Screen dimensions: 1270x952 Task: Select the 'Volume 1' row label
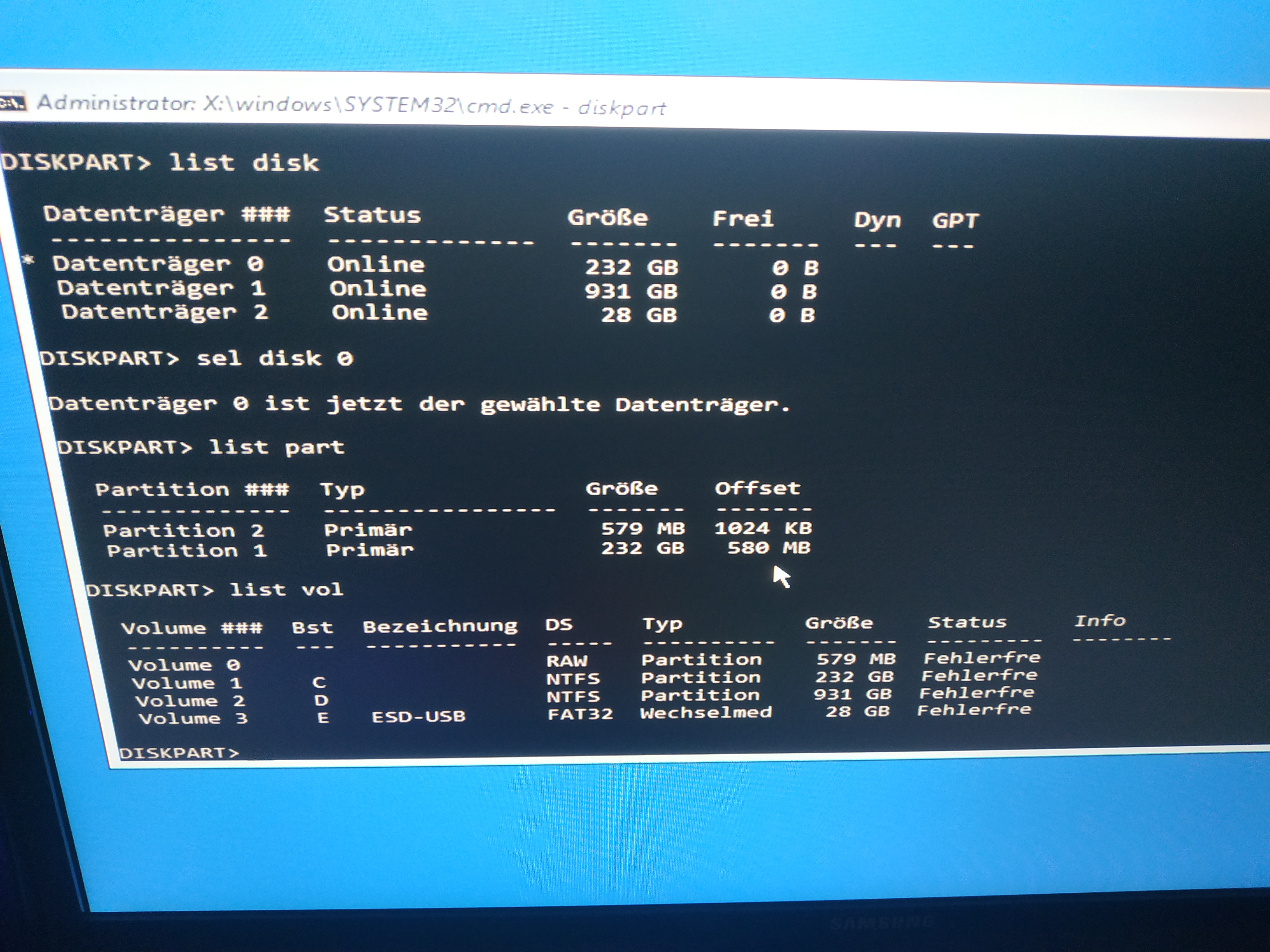pyautogui.click(x=187, y=683)
